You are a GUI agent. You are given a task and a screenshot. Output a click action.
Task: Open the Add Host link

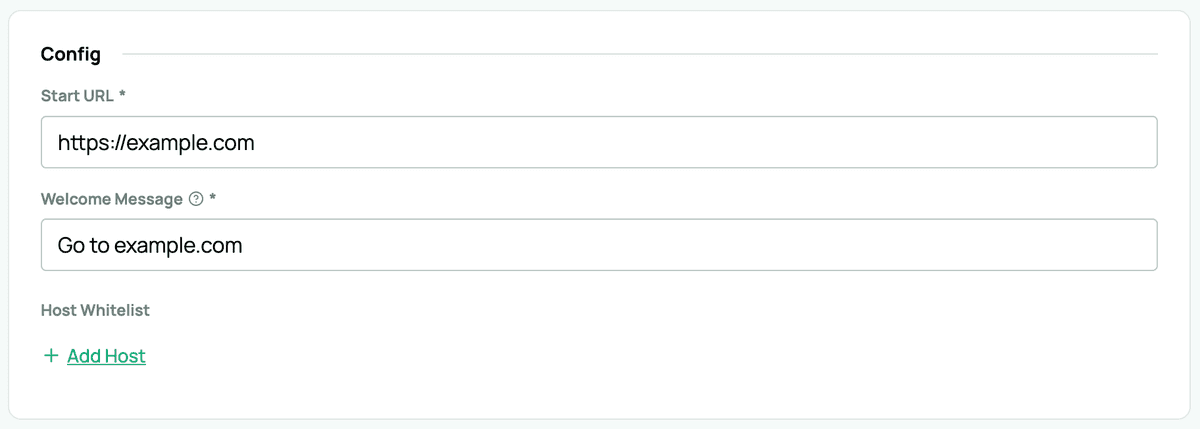(106, 356)
